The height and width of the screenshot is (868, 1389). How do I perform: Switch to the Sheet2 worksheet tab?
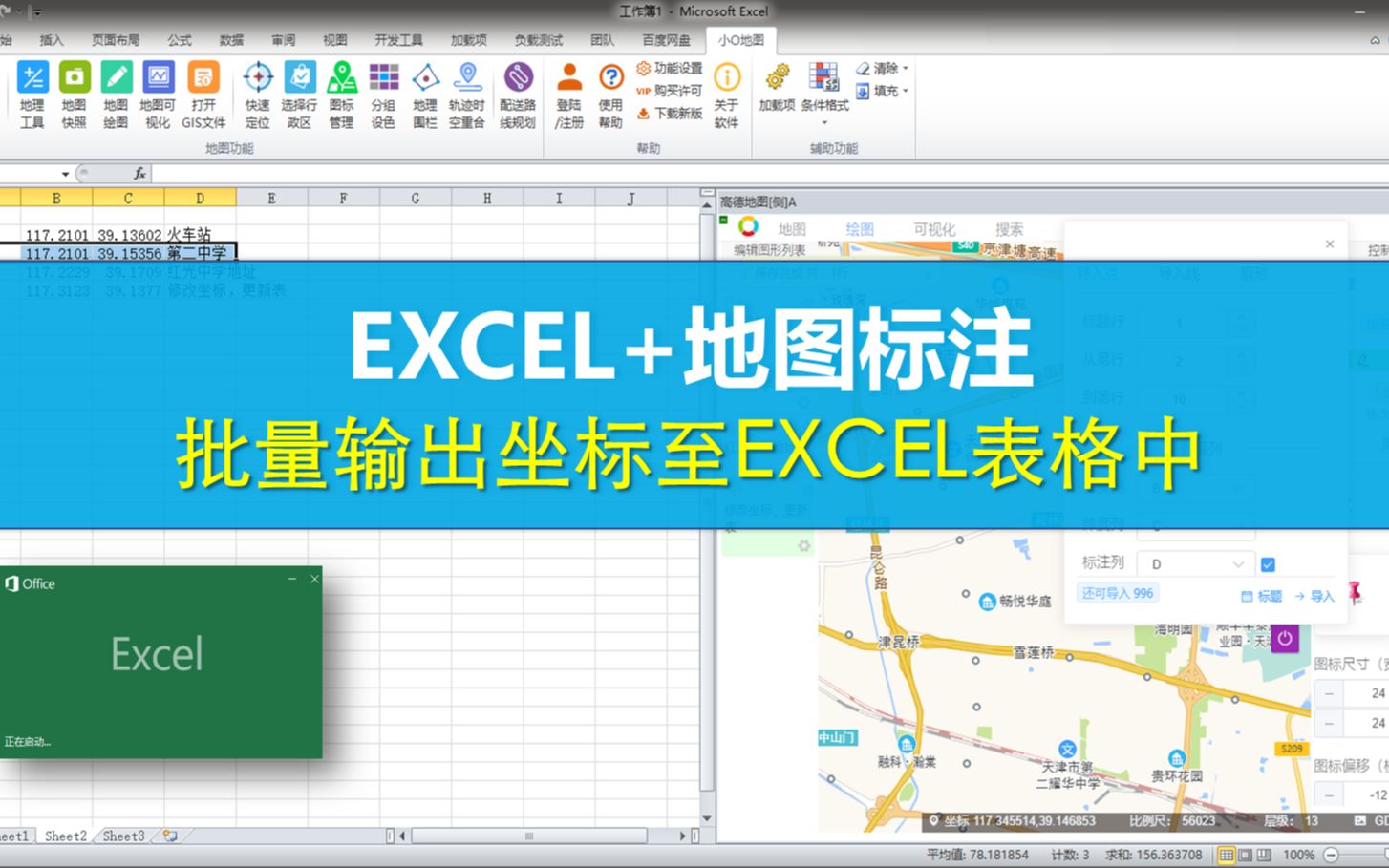66,836
